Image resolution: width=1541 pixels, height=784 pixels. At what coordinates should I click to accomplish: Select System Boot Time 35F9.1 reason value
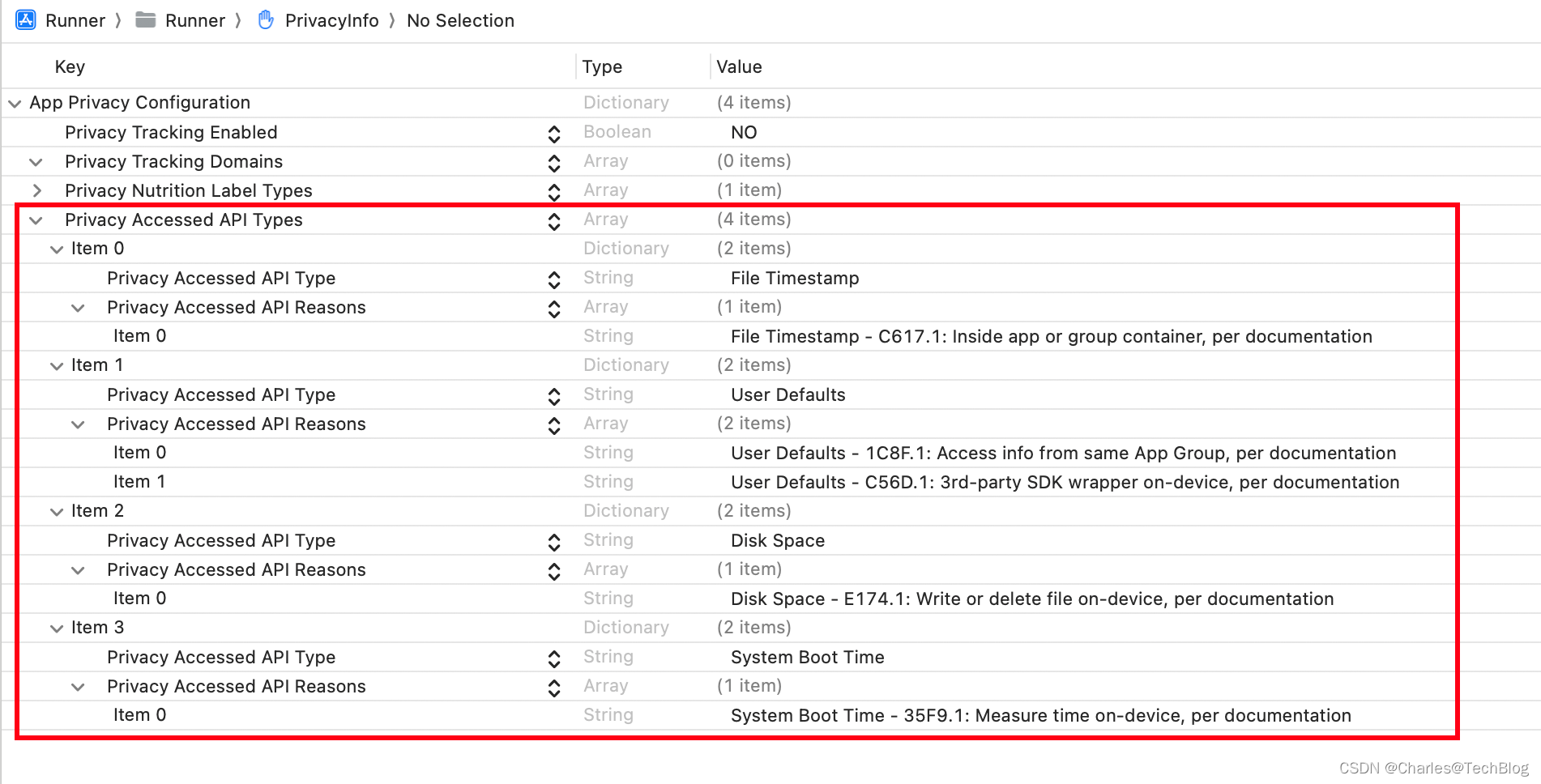(1041, 715)
